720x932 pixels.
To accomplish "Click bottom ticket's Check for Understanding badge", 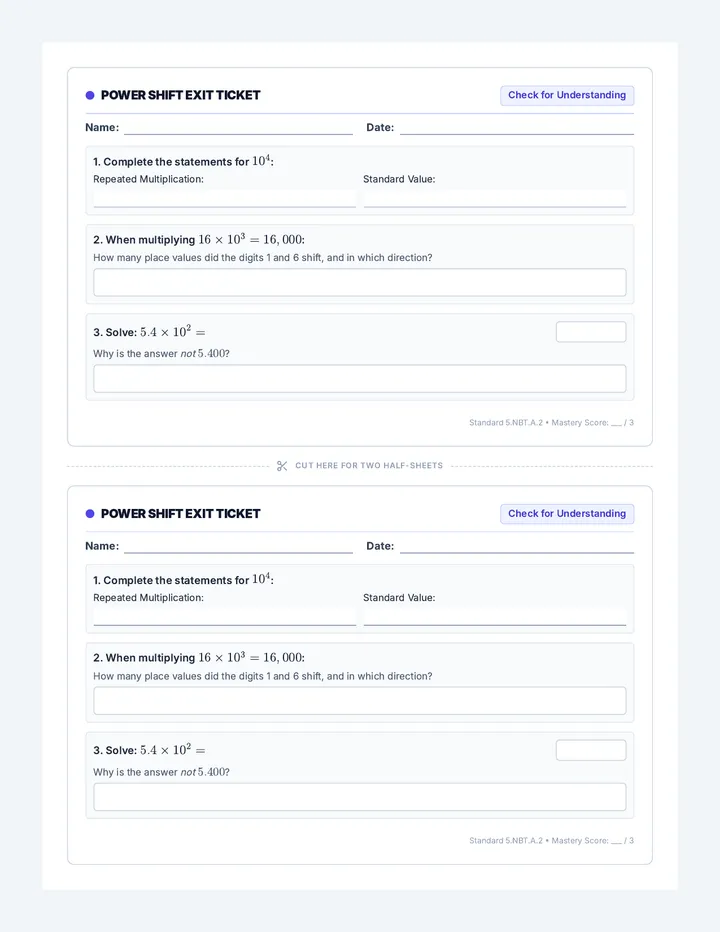I will click(567, 514).
